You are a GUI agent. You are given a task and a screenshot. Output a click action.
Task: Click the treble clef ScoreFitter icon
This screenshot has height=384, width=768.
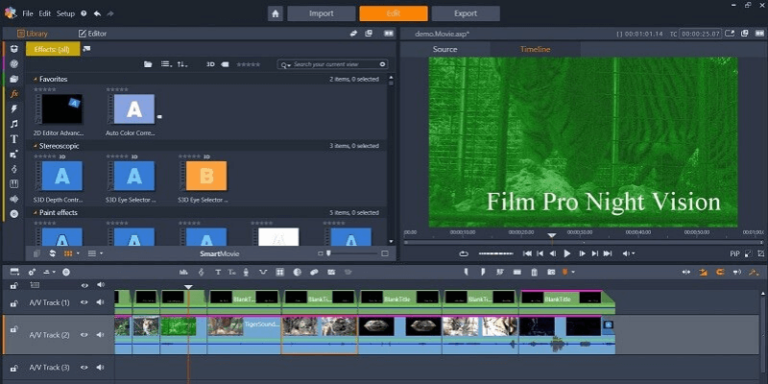(x=201, y=272)
